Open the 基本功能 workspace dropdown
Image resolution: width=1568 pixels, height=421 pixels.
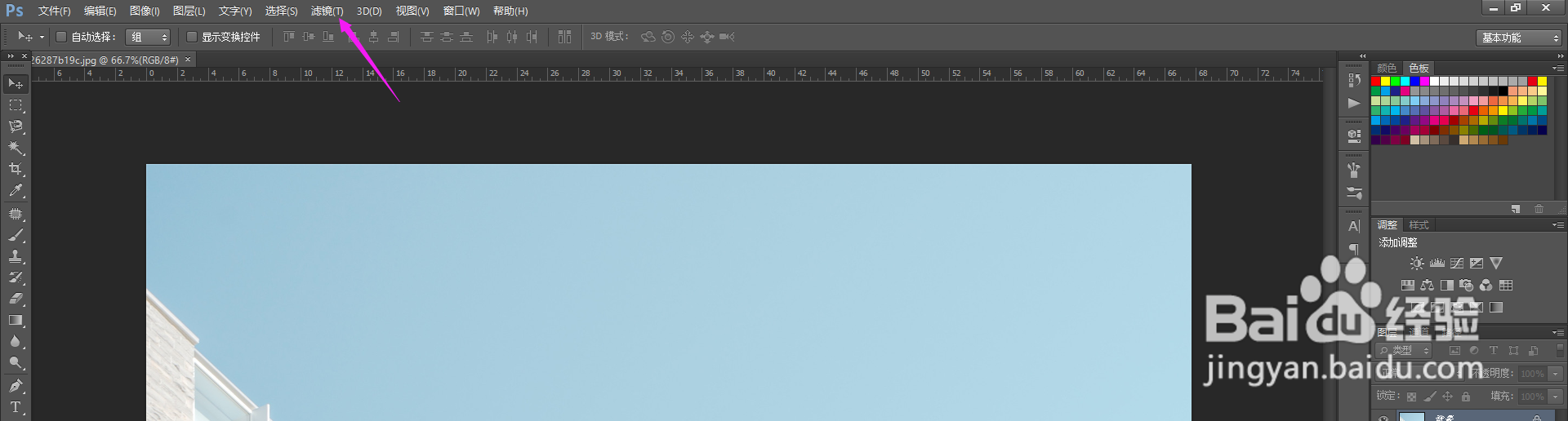[x=1518, y=38]
